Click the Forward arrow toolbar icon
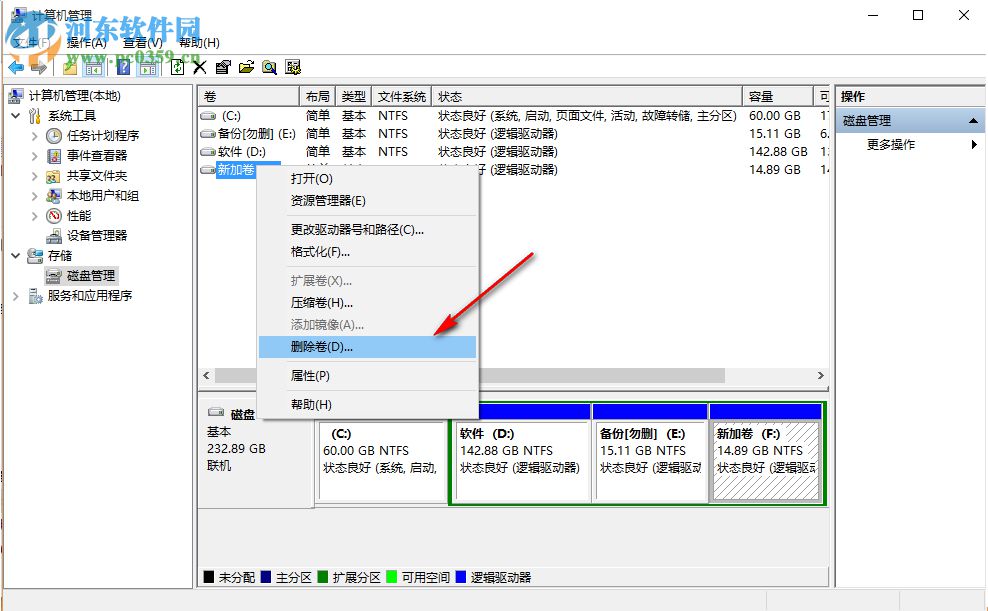This screenshot has width=988, height=611. click(x=38, y=67)
